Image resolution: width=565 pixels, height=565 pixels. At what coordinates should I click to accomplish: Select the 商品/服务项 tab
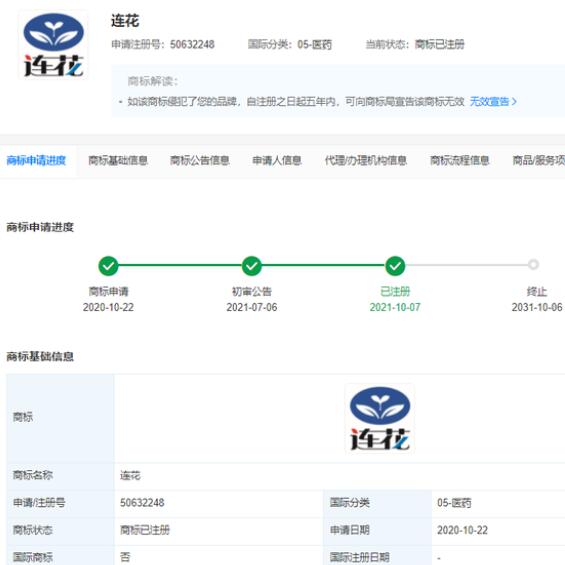click(x=538, y=160)
